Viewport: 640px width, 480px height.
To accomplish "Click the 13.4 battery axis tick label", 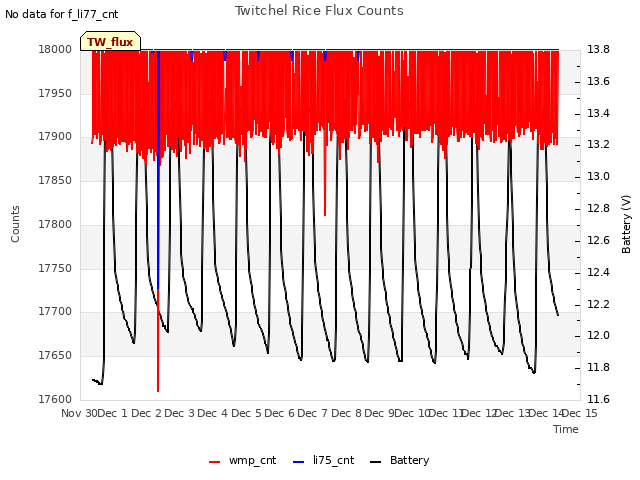I will coord(598,113).
